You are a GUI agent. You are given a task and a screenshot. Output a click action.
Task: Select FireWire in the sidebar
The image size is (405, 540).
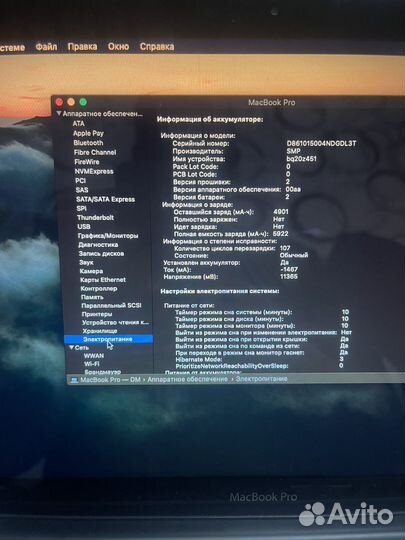click(x=87, y=162)
